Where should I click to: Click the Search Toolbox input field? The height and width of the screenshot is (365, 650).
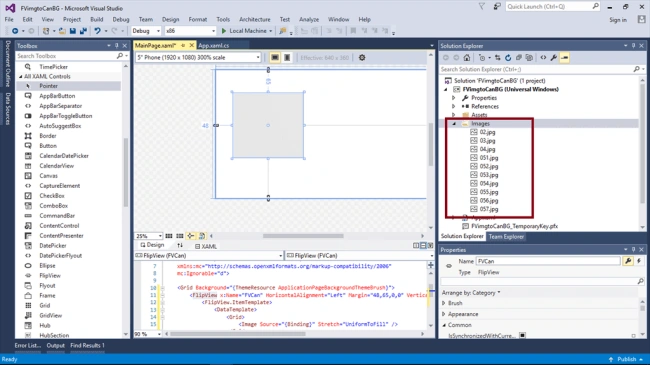click(x=66, y=56)
